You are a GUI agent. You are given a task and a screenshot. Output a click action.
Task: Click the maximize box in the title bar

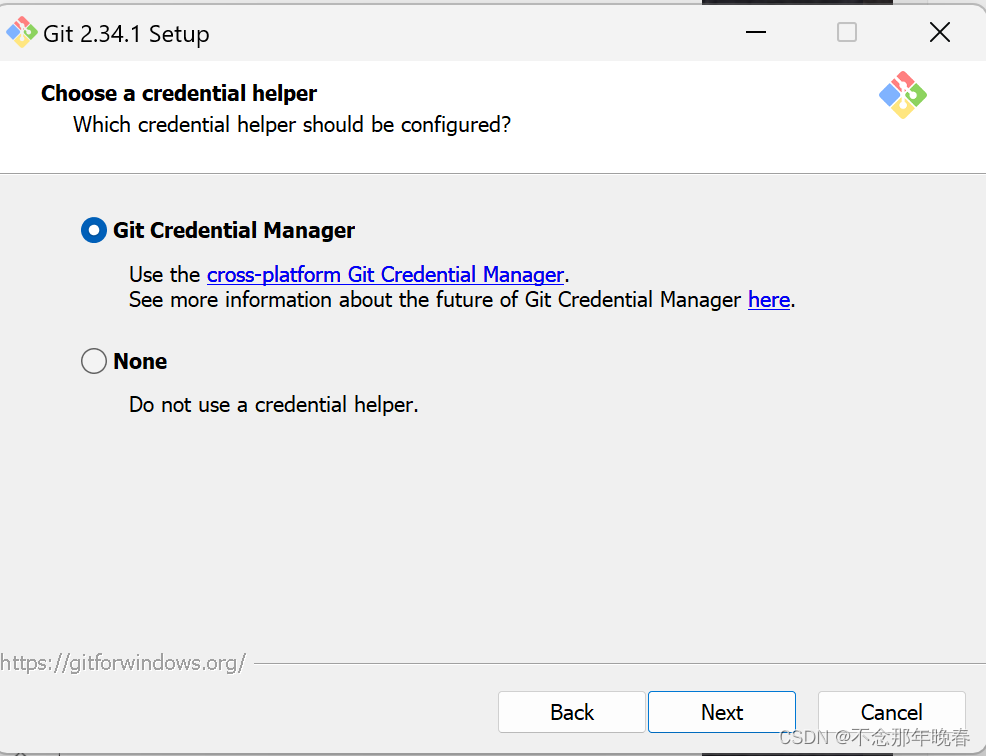coord(846,32)
